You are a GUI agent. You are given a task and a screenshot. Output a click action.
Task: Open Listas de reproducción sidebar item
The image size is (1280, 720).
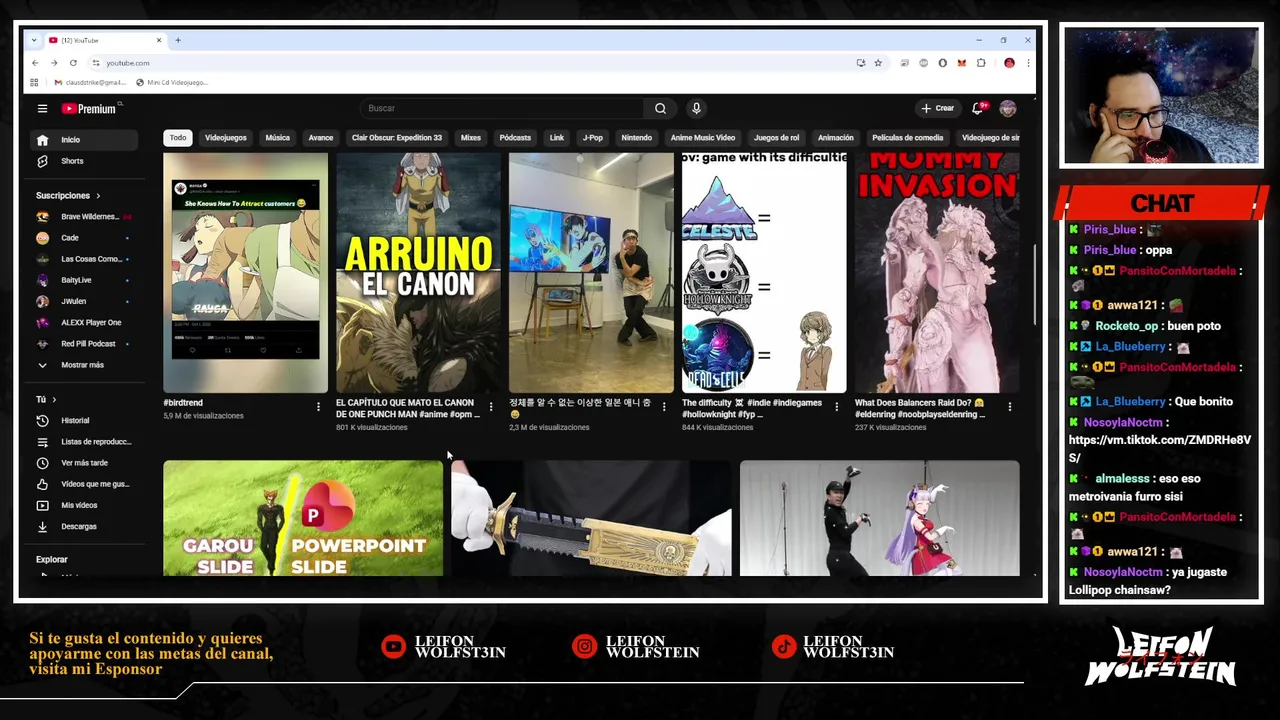pos(83,442)
